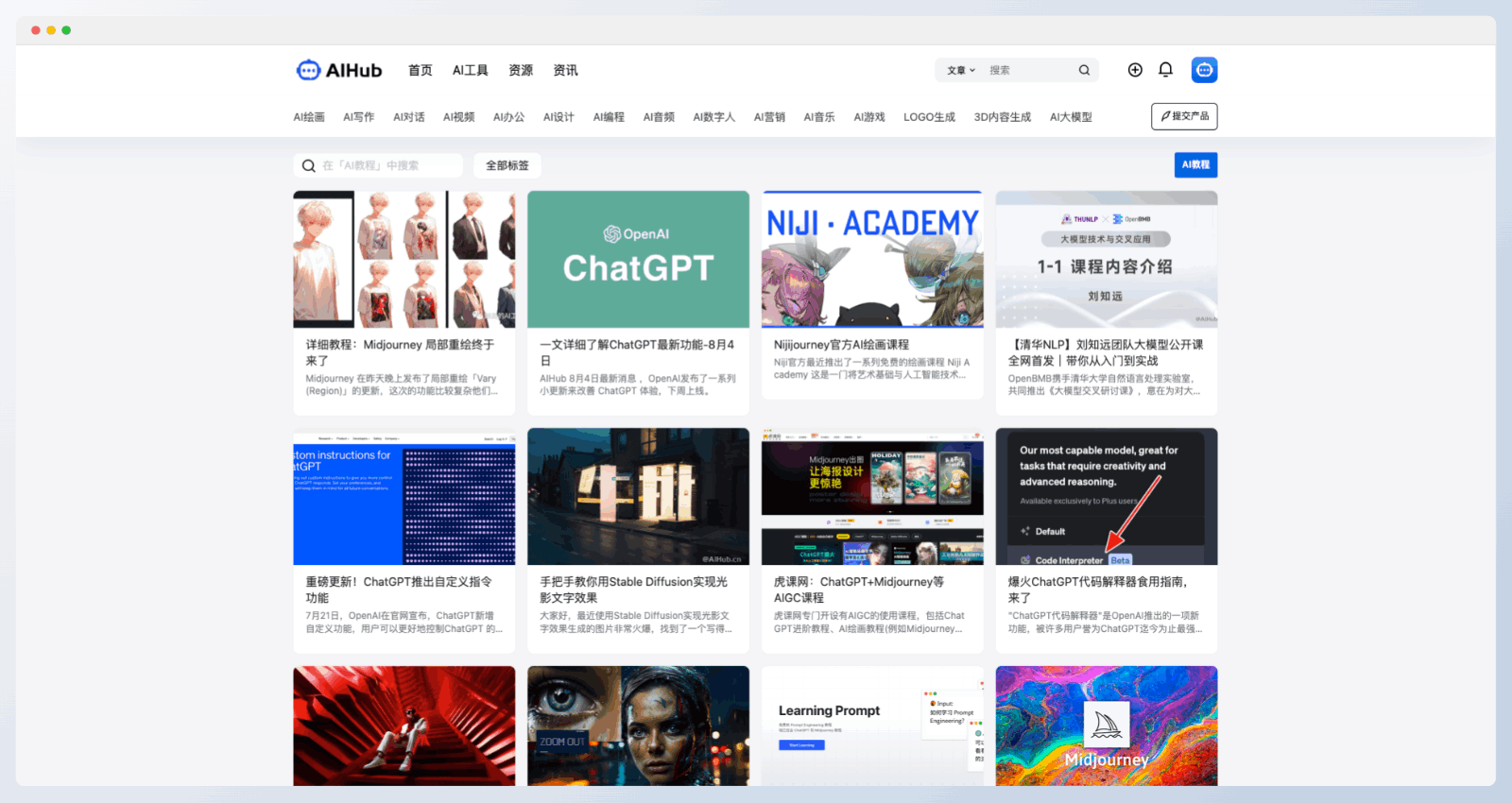Select the AI音乐 category
1512x803 pixels.
tap(819, 117)
